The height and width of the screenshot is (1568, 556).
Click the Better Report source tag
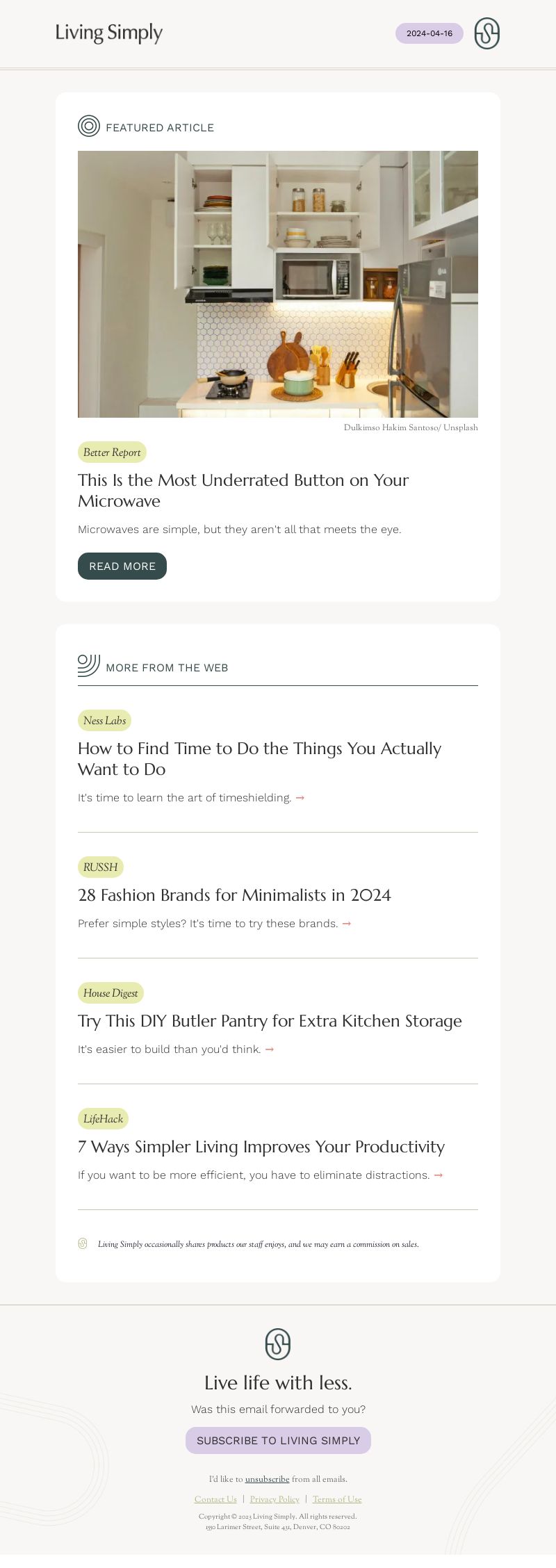(x=112, y=452)
